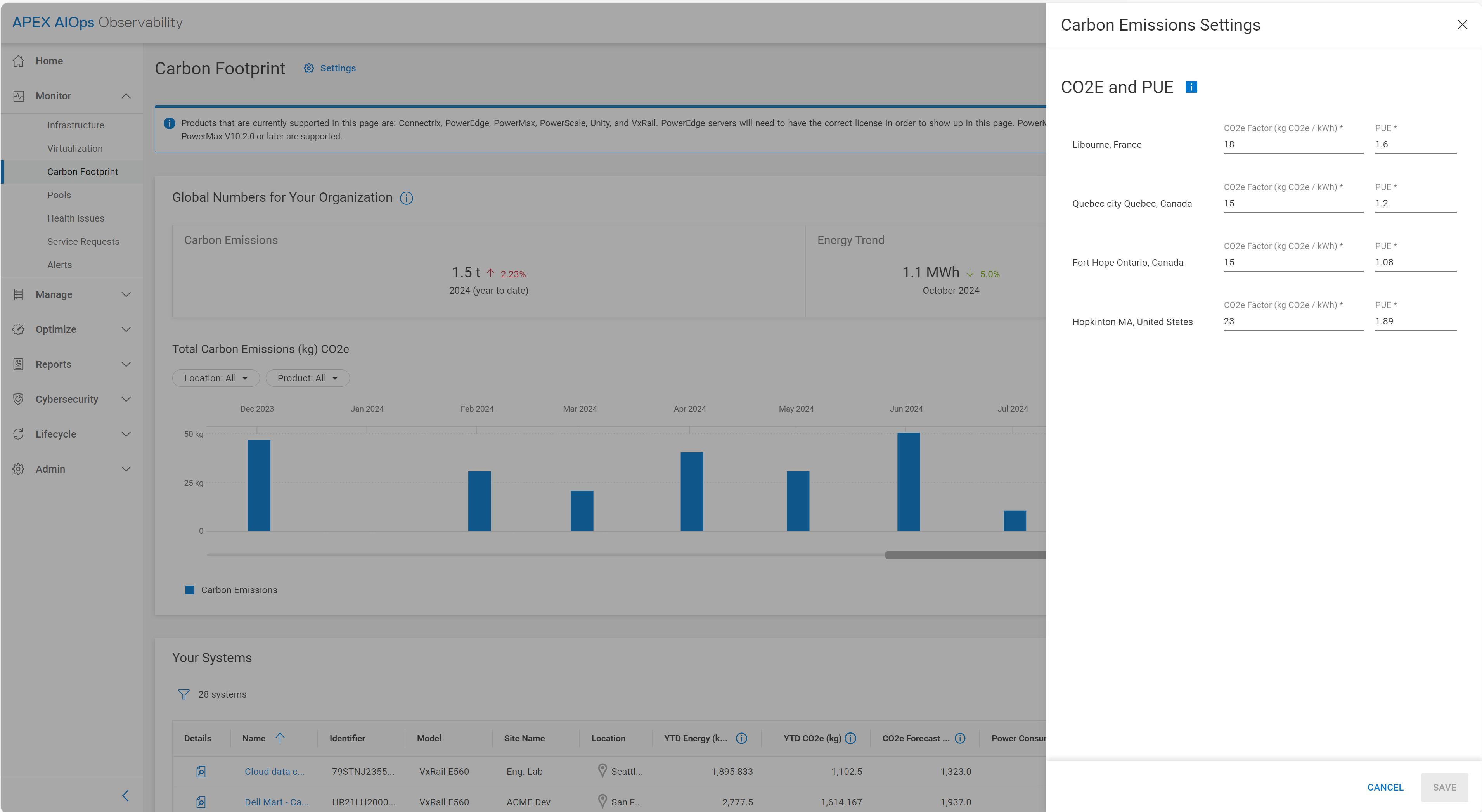This screenshot has height=812, width=1482.
Task: Go to Infrastructure in Monitor menu
Action: click(75, 125)
